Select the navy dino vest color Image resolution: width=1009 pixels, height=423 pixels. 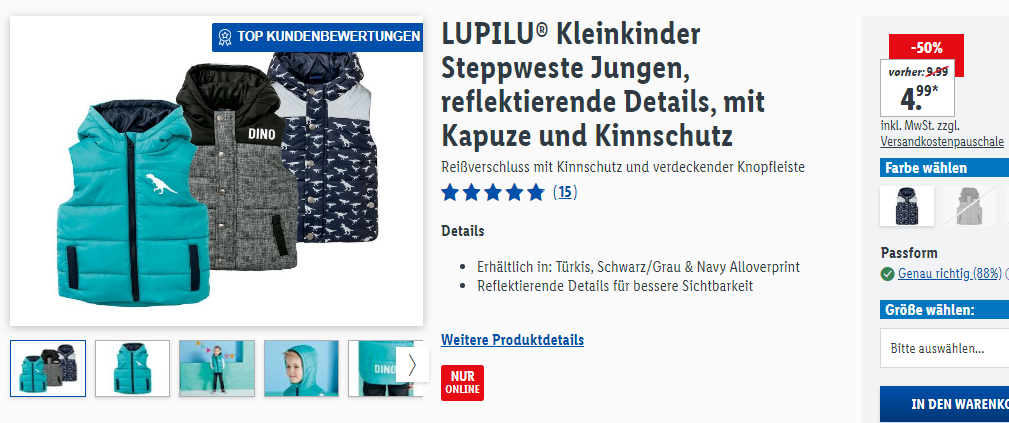(907, 205)
